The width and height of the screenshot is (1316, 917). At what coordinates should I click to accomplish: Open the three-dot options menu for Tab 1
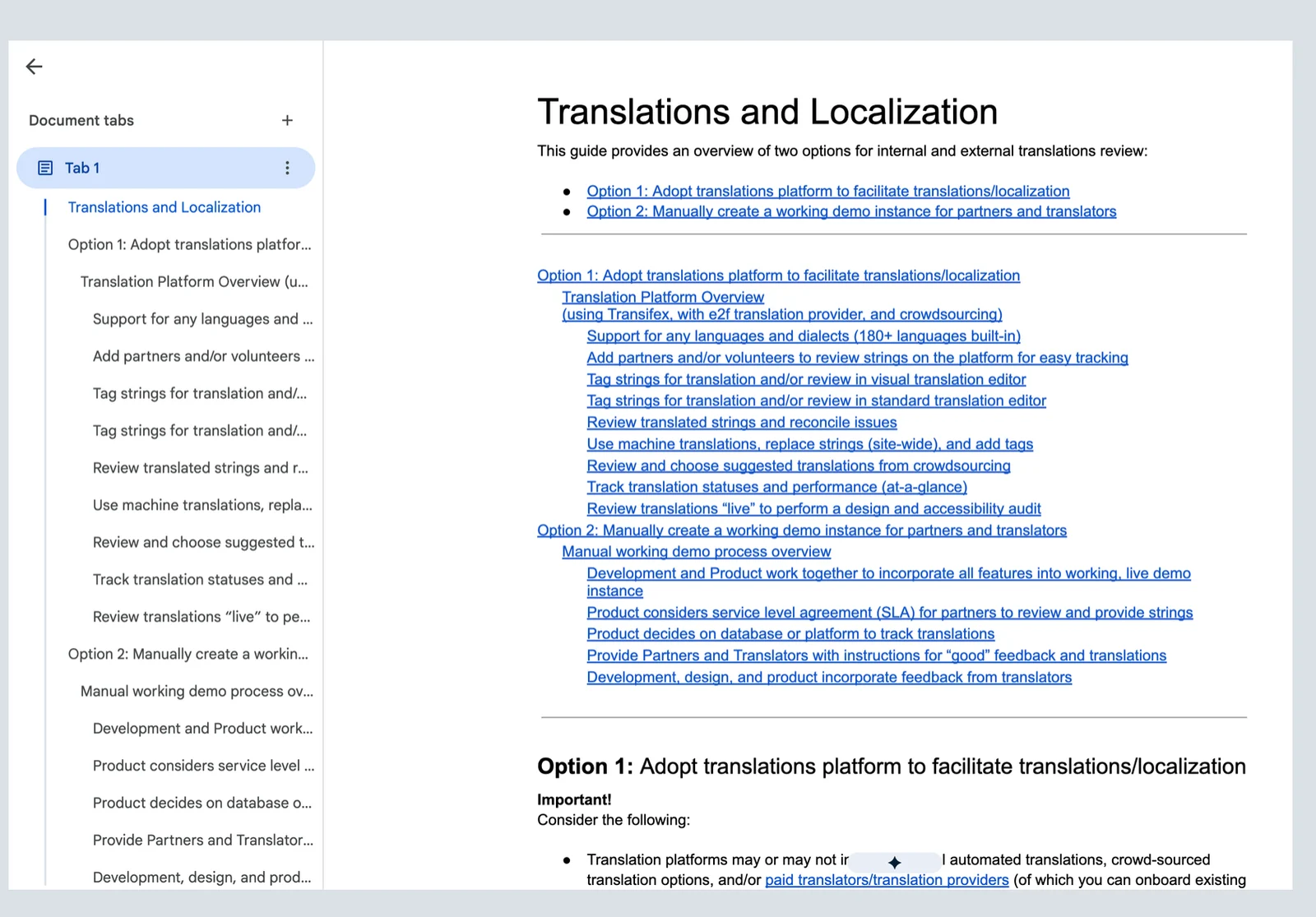coord(287,168)
